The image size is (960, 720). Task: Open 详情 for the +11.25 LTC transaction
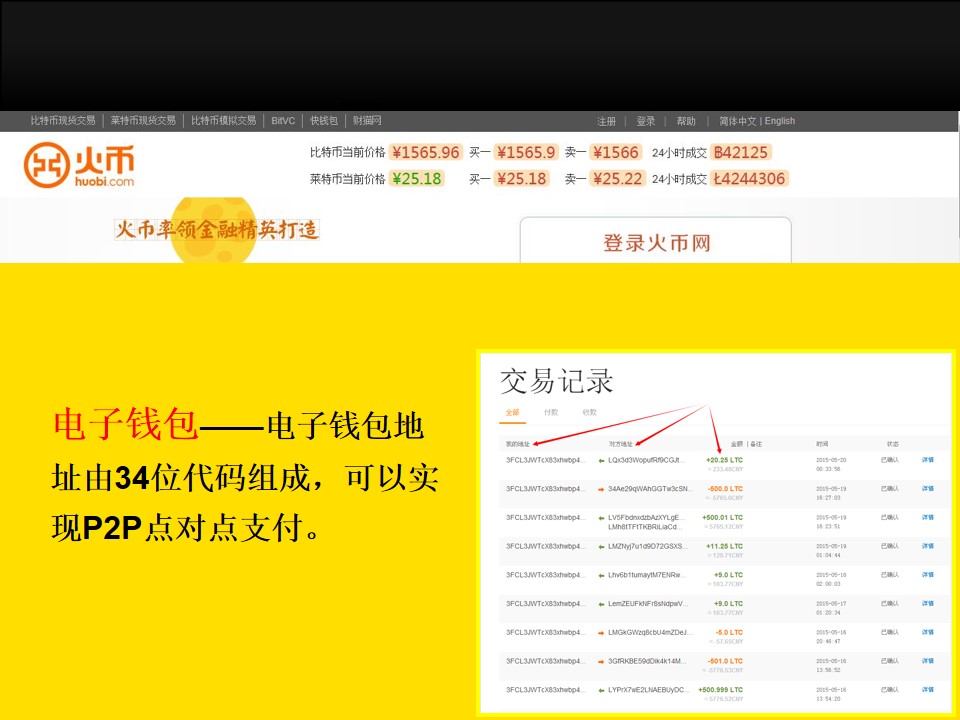(928, 546)
